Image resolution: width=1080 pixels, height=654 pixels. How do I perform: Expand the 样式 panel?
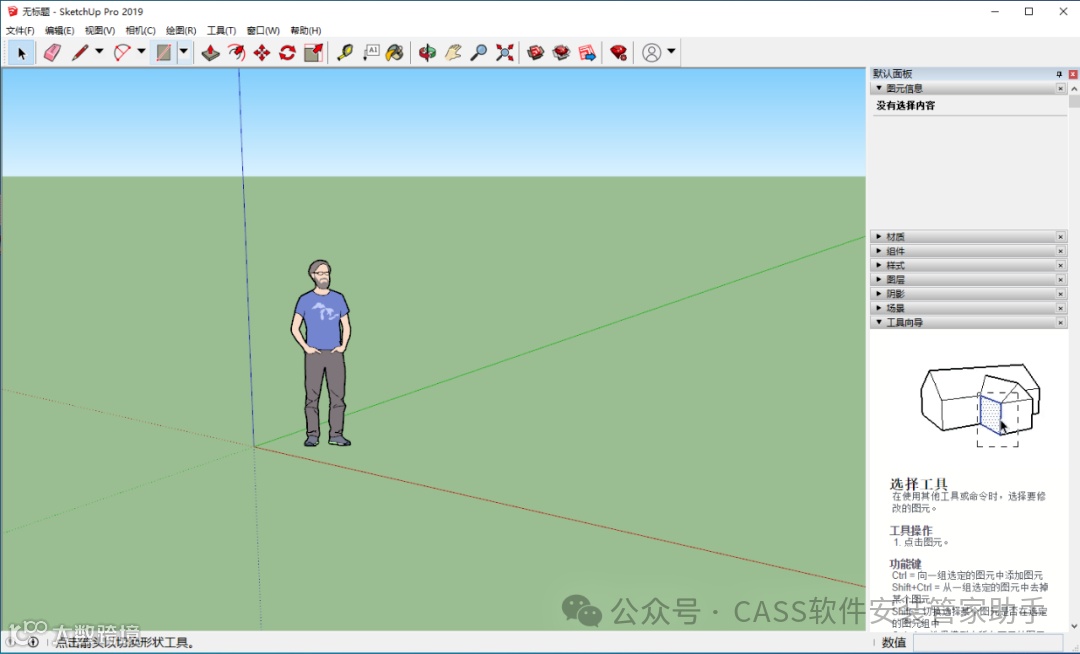(x=879, y=265)
